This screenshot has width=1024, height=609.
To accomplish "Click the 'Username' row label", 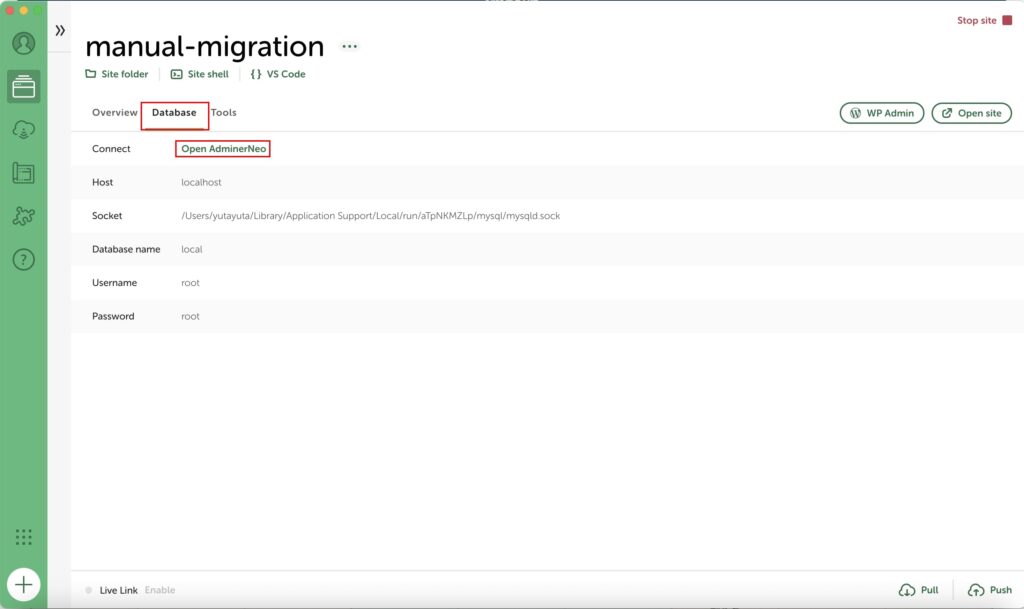I will [x=114, y=283].
